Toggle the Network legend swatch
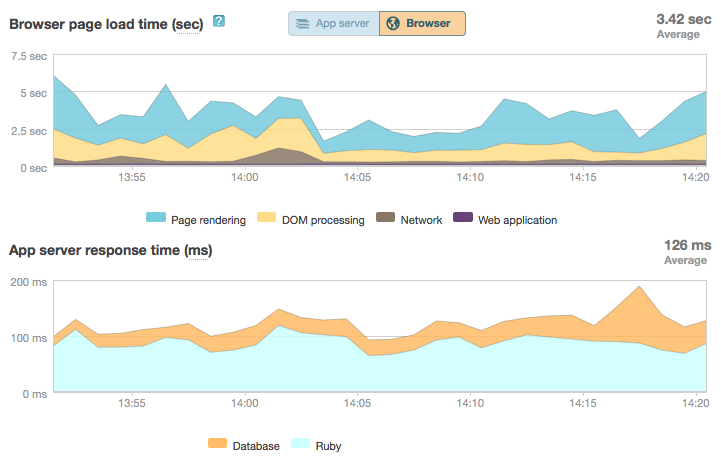 (x=385, y=218)
